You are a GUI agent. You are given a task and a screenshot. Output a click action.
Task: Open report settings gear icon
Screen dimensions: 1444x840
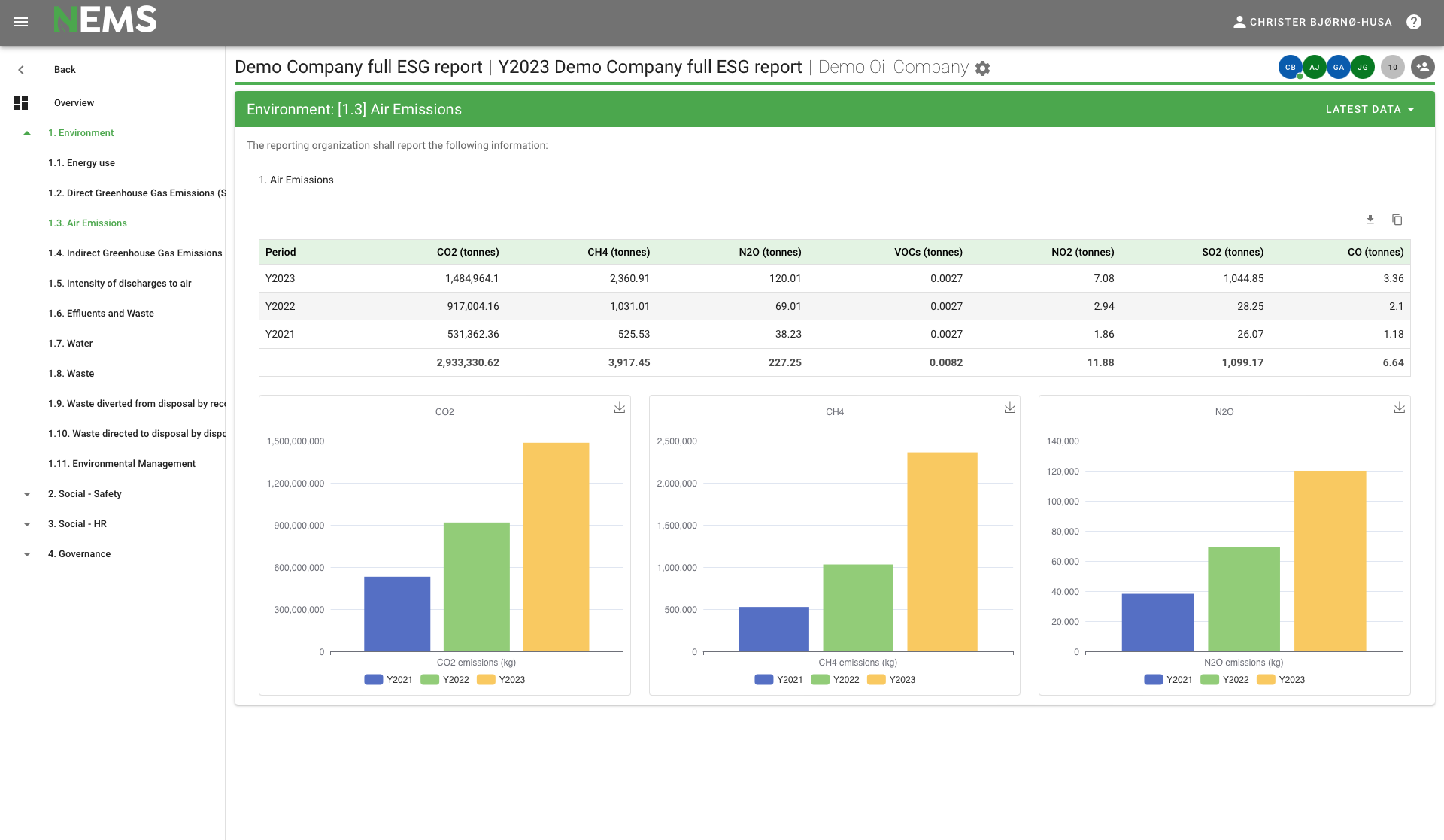tap(982, 68)
